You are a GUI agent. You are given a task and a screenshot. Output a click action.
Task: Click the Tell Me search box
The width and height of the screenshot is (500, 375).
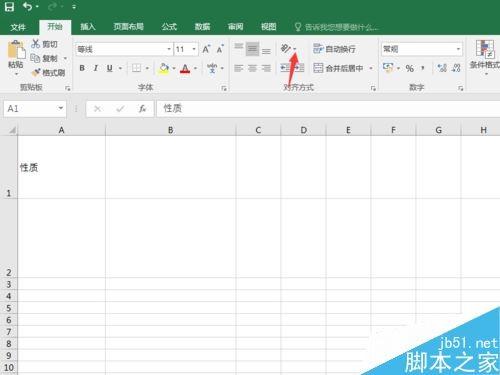tap(337, 27)
